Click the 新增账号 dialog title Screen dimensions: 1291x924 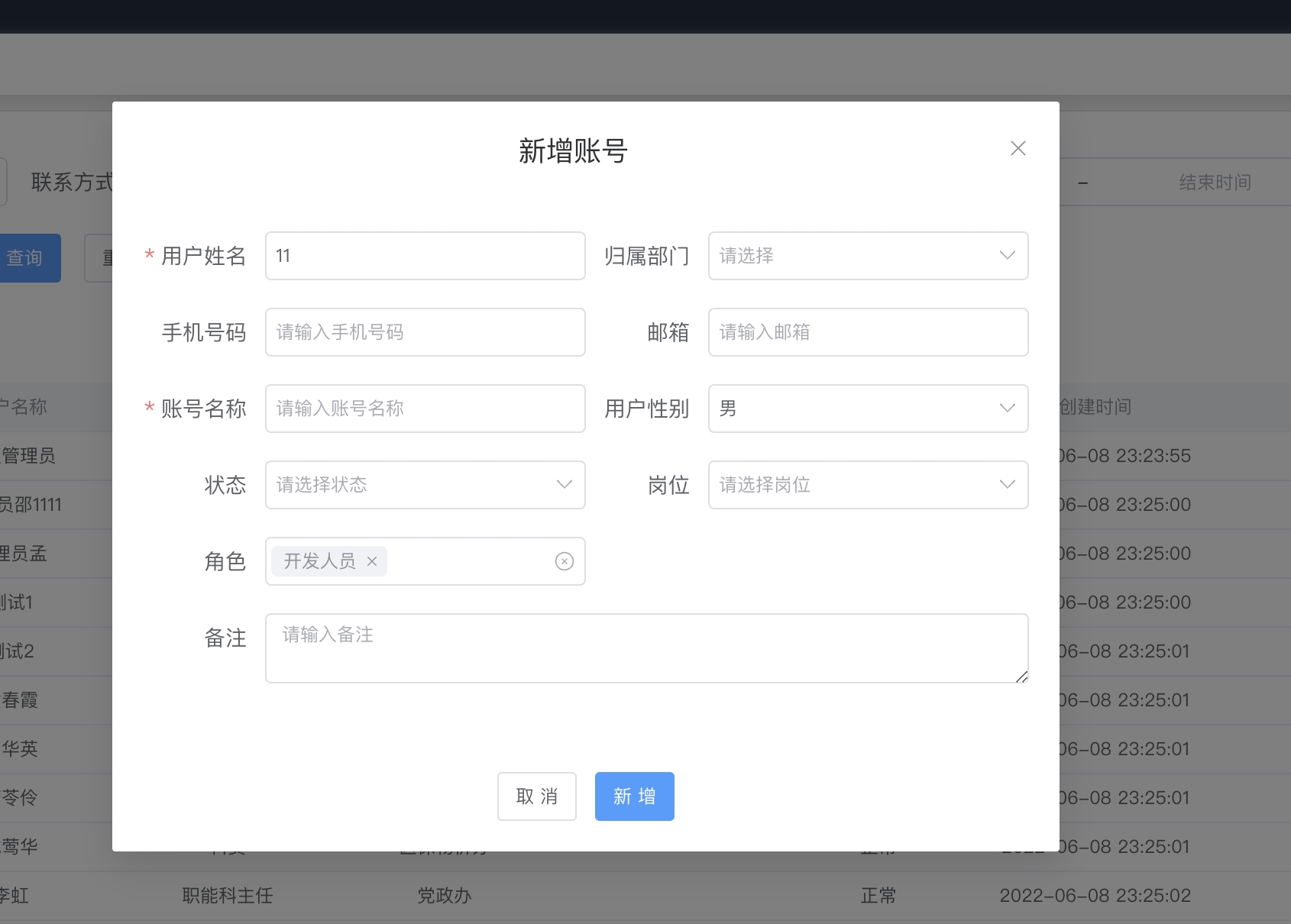click(x=573, y=151)
